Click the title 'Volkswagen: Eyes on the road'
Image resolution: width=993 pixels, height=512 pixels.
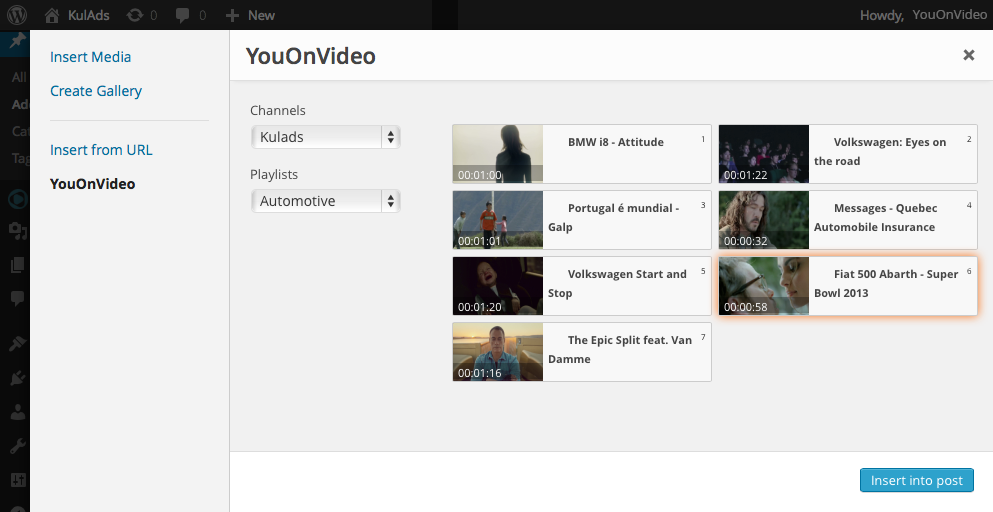click(x=880, y=151)
